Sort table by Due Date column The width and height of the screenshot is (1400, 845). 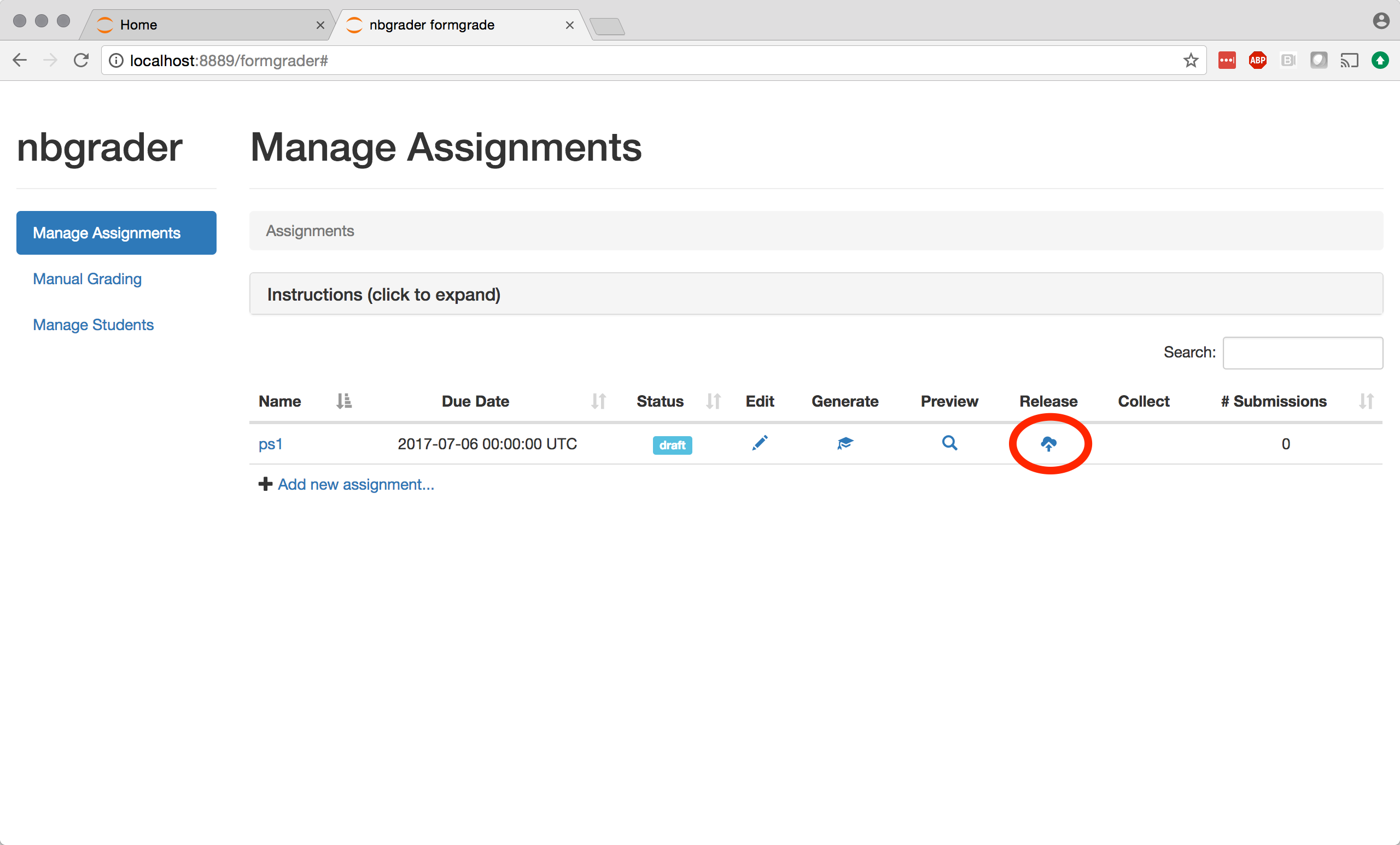point(598,401)
